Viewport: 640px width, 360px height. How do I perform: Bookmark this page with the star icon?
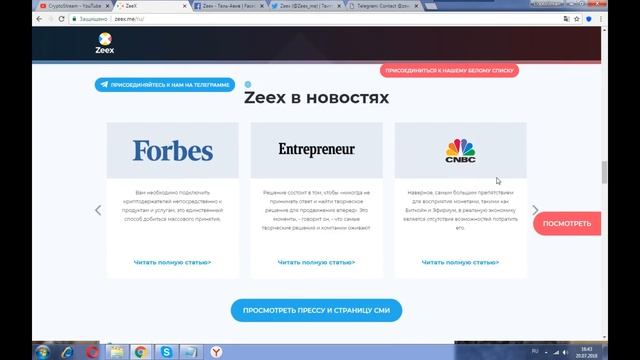click(x=577, y=19)
